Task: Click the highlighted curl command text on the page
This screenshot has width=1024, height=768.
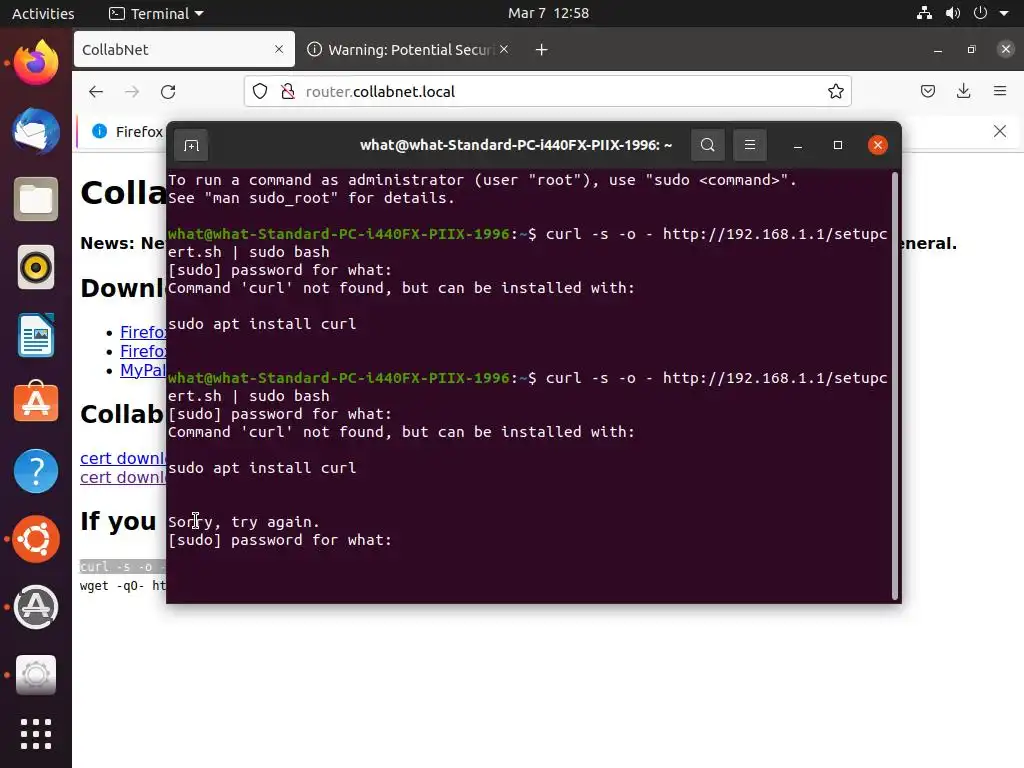Action: pyautogui.click(x=123, y=566)
